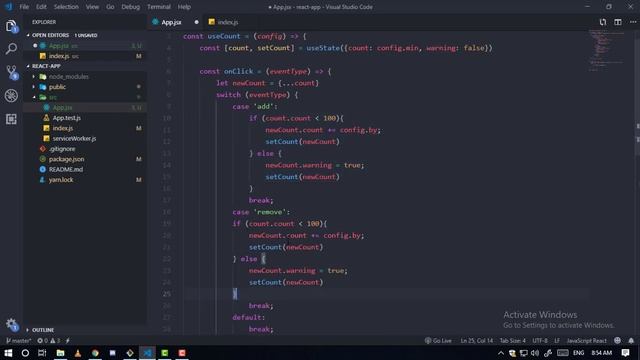Click the code minimap preview
640x360 pixels.
[606, 51]
